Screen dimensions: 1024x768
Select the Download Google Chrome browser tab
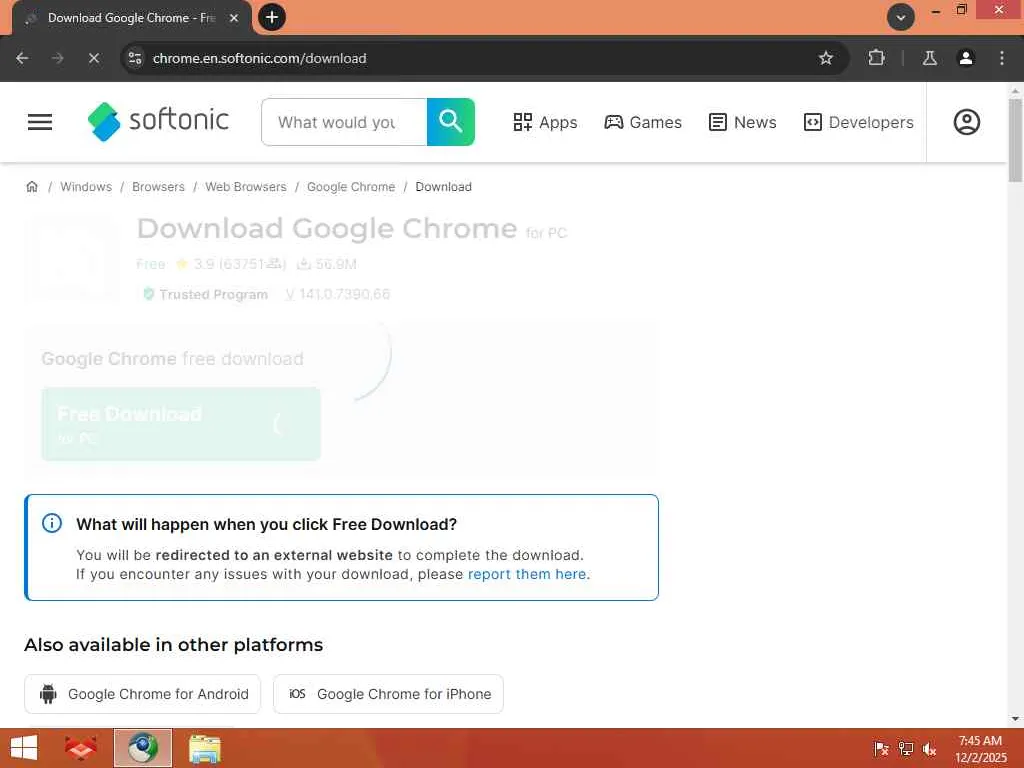point(131,18)
